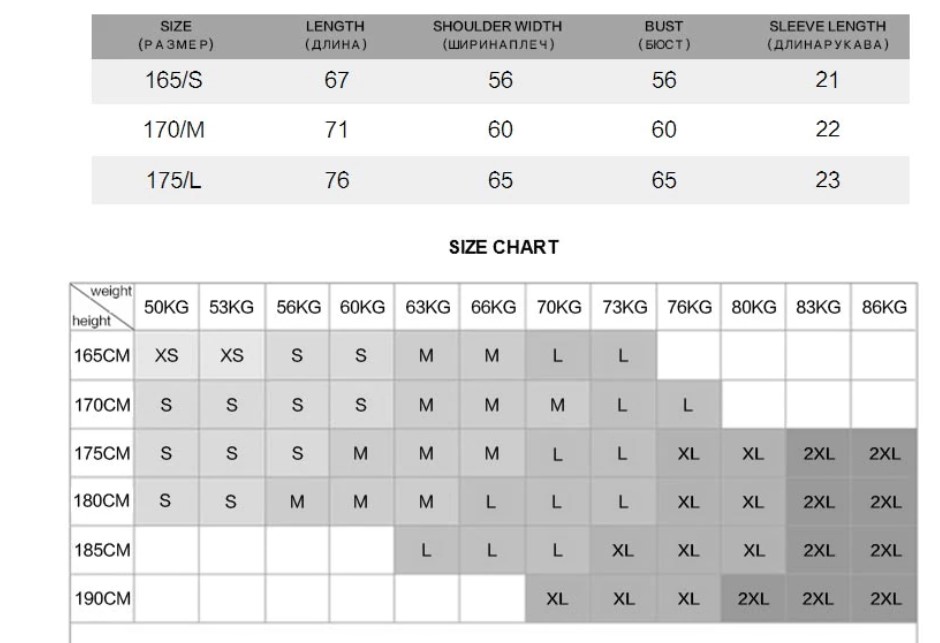940x643 pixels.
Task: Select the 70KG weight column header
Action: 558,308
